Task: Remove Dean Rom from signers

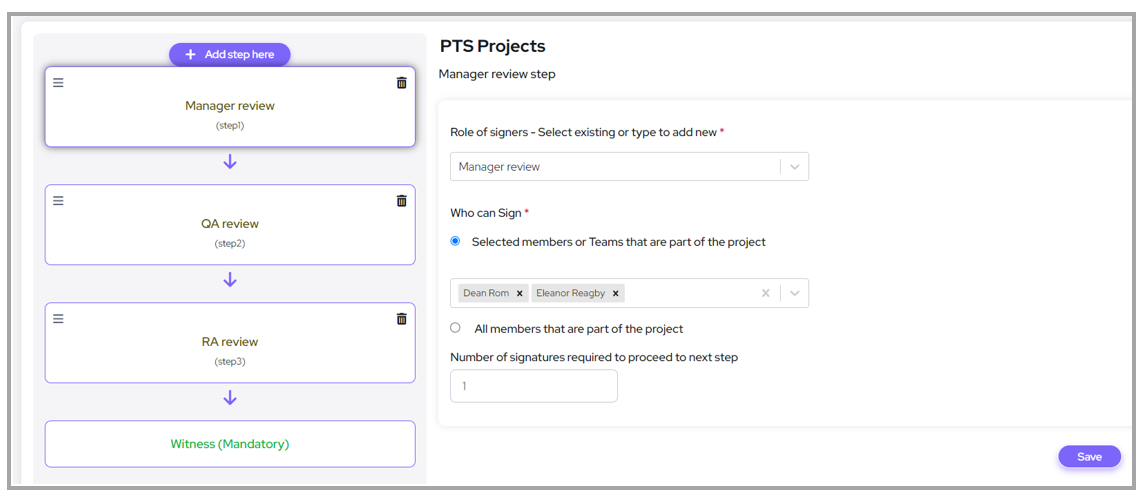Action: 520,294
